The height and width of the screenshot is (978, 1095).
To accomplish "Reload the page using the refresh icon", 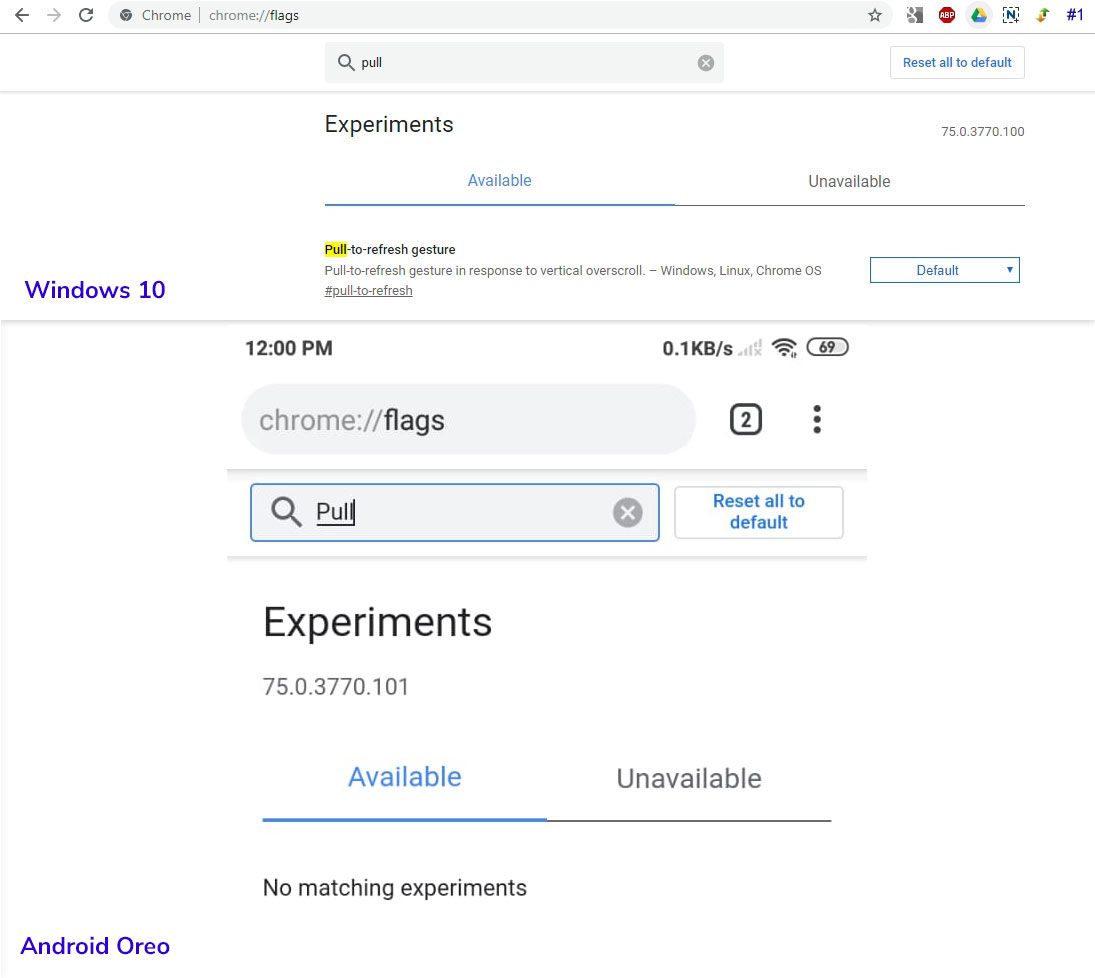I will (86, 15).
